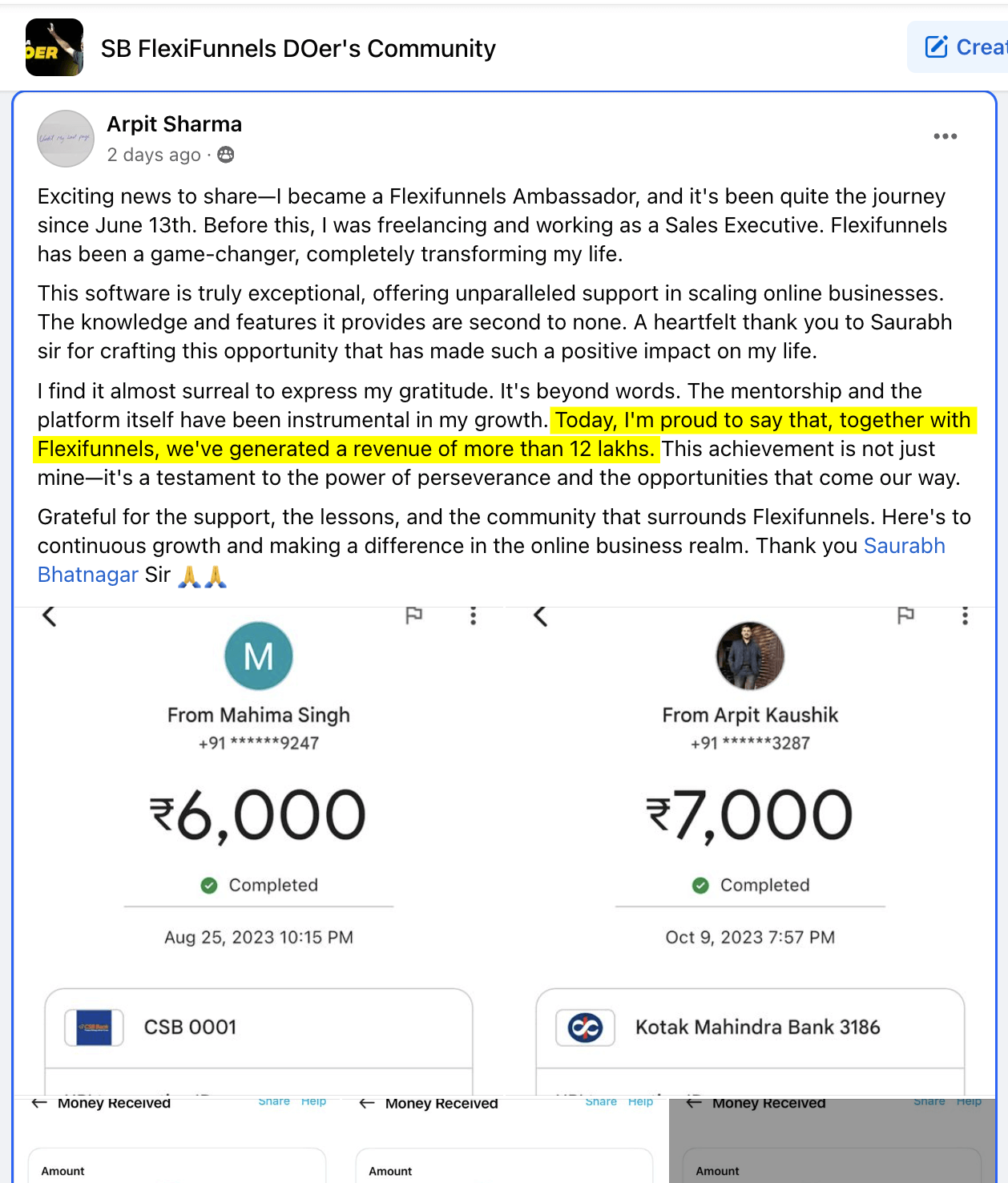Click back arrow on Arpit Kaushik payment
This screenshot has height=1183, width=1008.
tap(541, 616)
